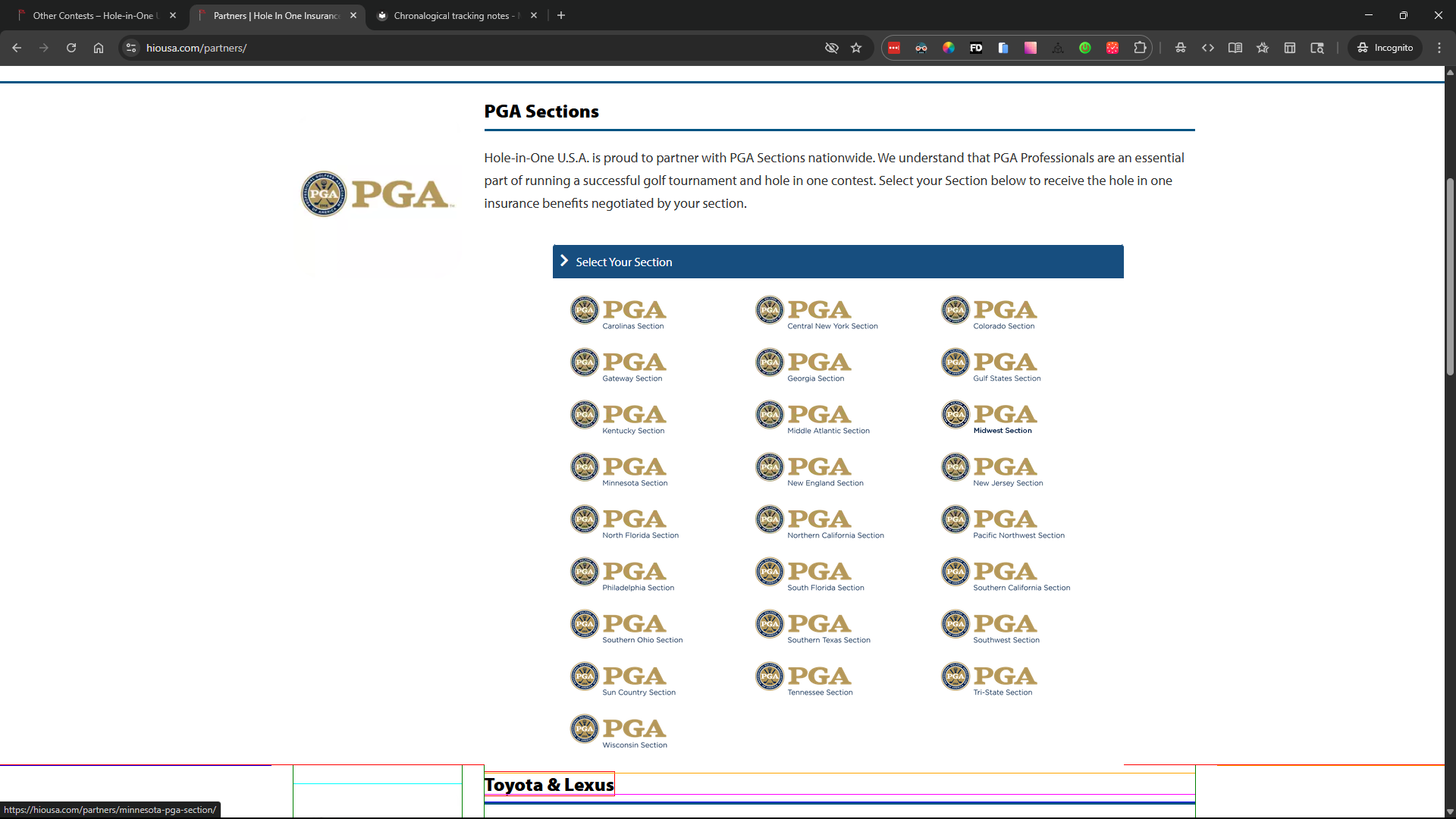1456x819 pixels.
Task: Open the window-grid icon in toolbar
Action: pyautogui.click(x=1290, y=48)
